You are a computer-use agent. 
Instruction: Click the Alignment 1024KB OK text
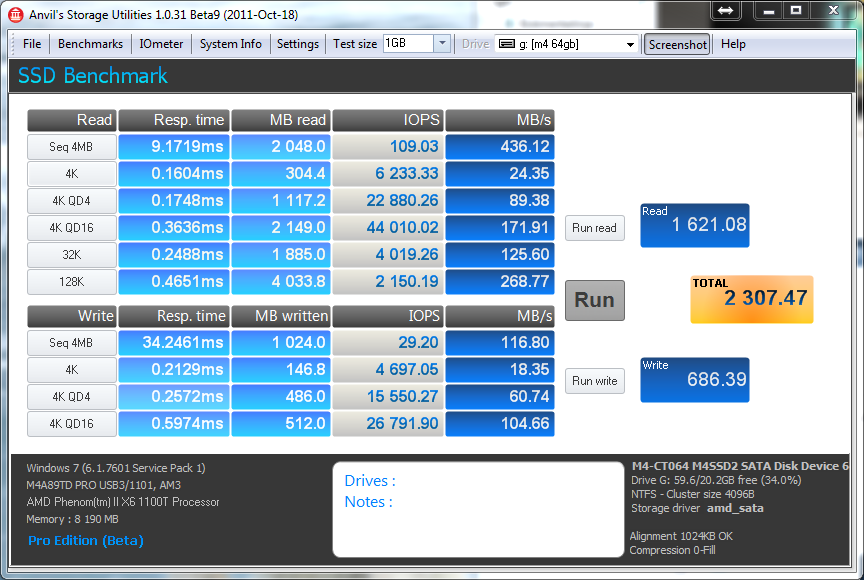[682, 536]
